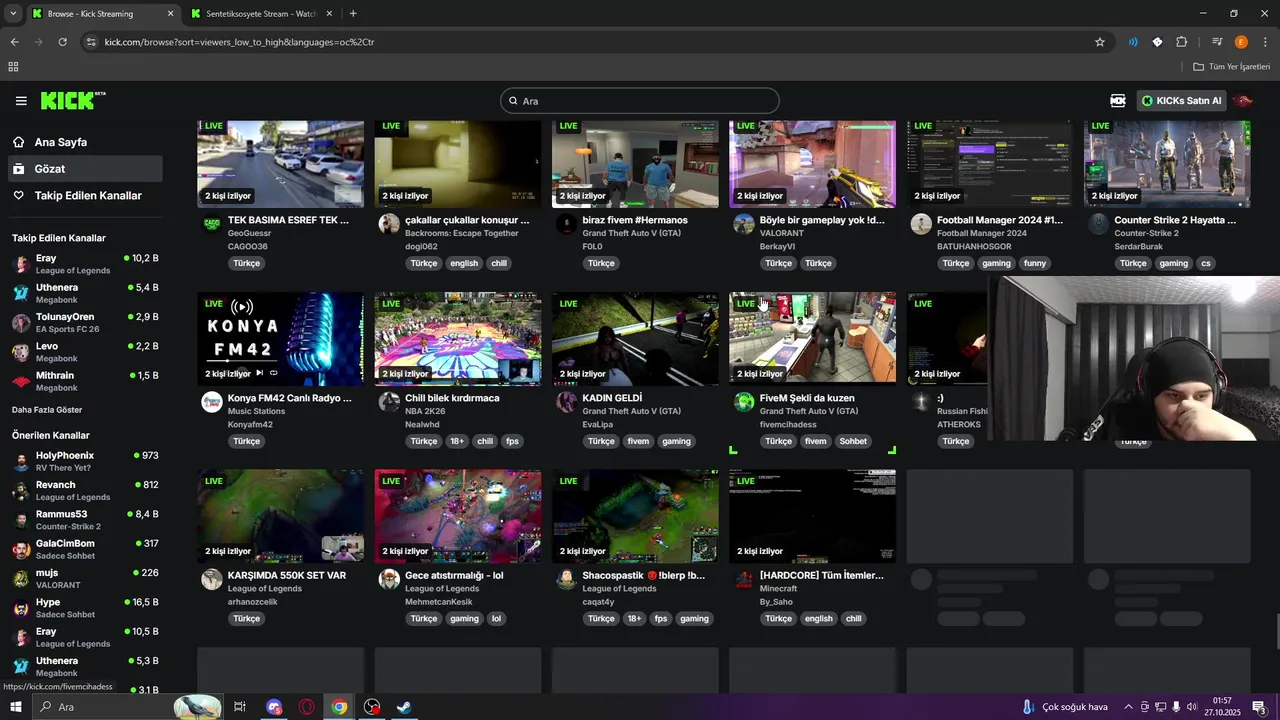This screenshot has height=720, width=1280.
Task: Select Gözat in sidebar
Action: point(84,169)
